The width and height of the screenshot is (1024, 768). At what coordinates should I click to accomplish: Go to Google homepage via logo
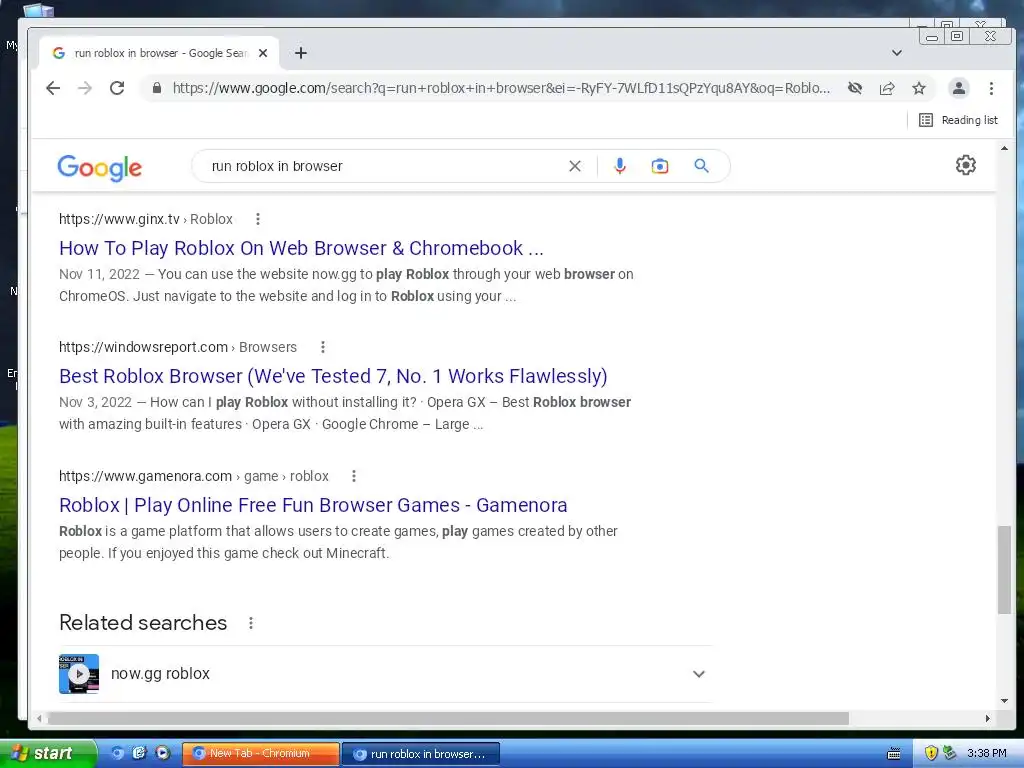(99, 168)
